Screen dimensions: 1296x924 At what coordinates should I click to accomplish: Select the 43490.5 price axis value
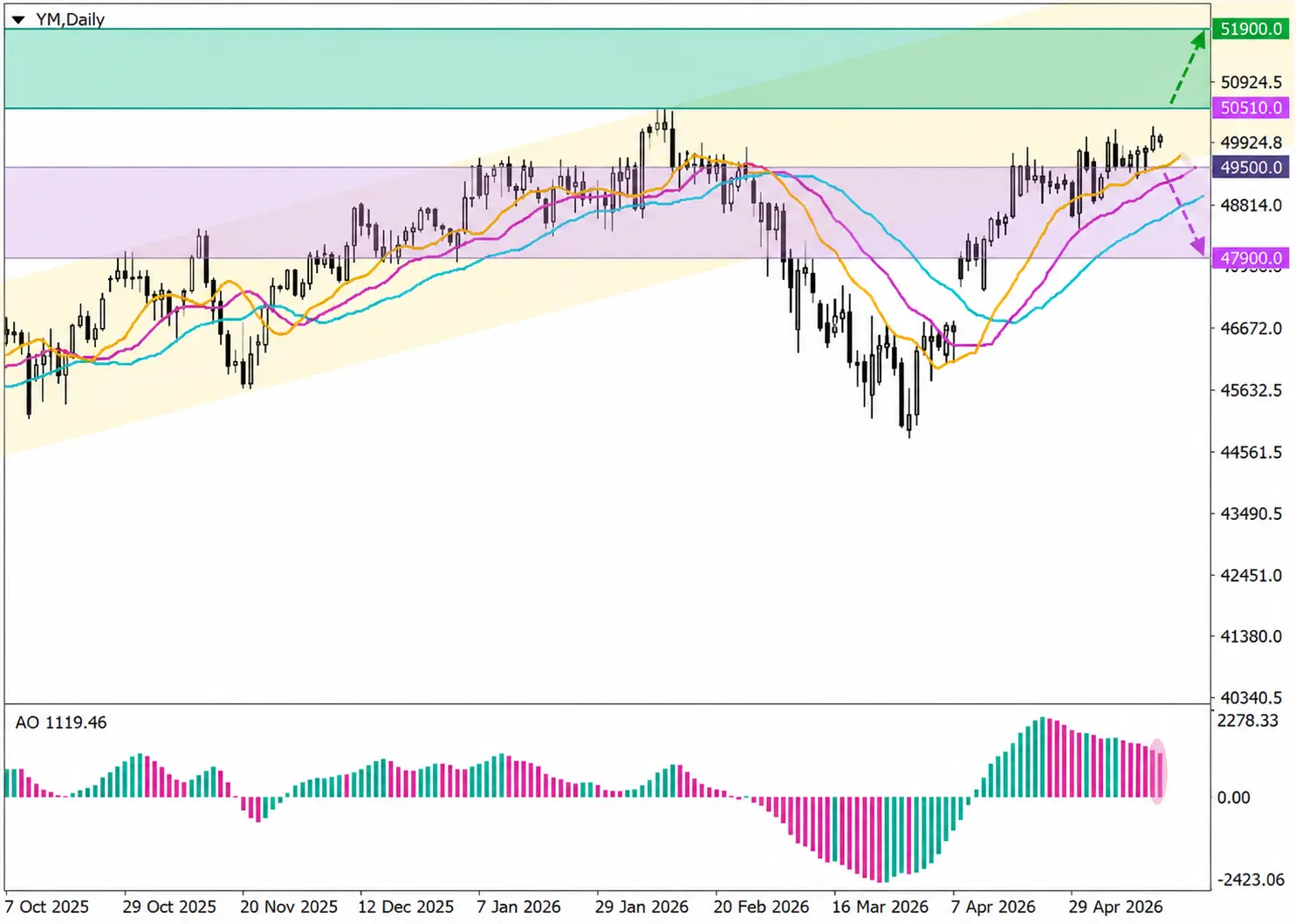pyautogui.click(x=1251, y=513)
